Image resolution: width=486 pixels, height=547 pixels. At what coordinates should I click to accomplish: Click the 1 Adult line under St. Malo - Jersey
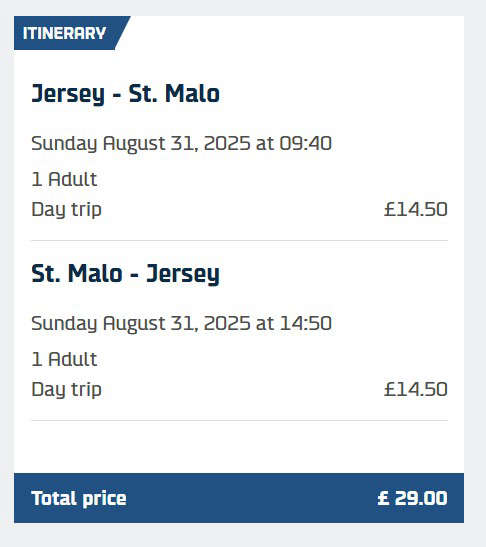(x=64, y=359)
